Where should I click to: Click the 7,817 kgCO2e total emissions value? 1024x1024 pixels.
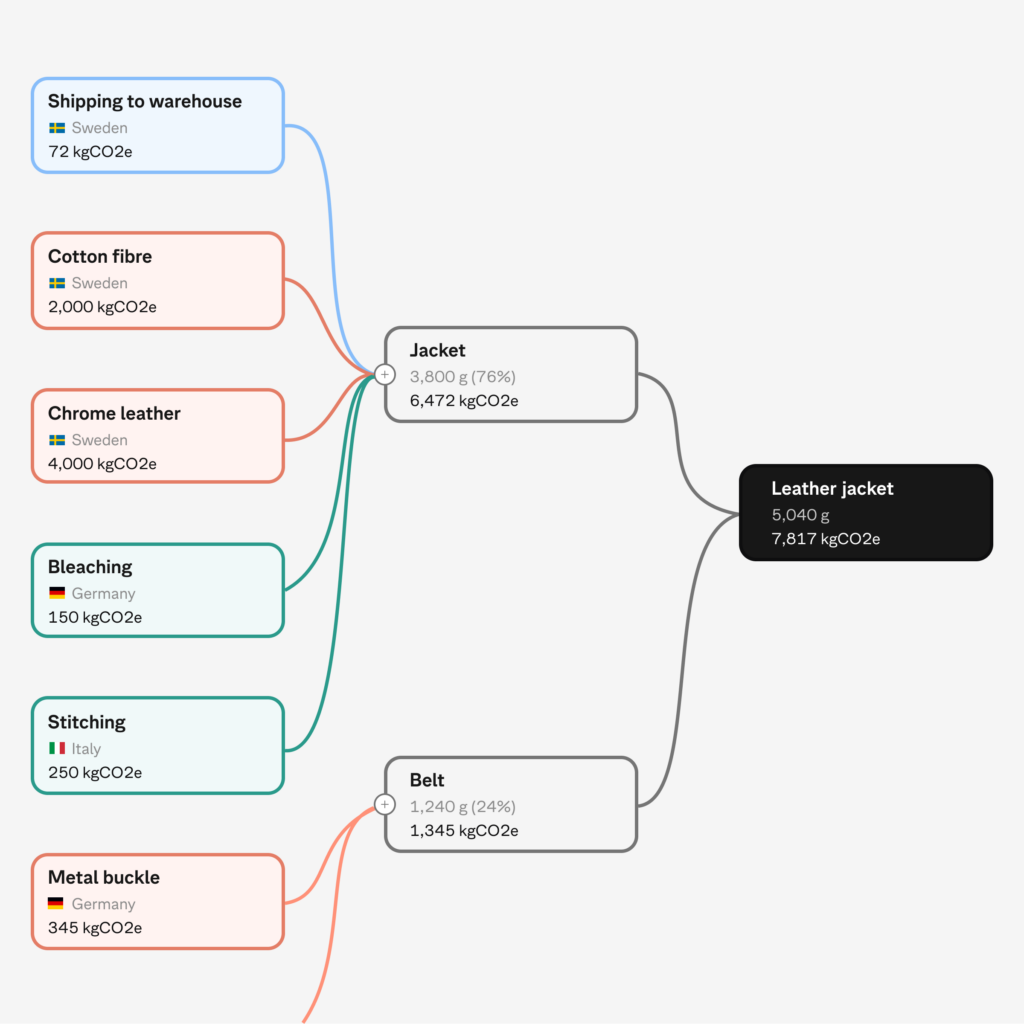825,539
